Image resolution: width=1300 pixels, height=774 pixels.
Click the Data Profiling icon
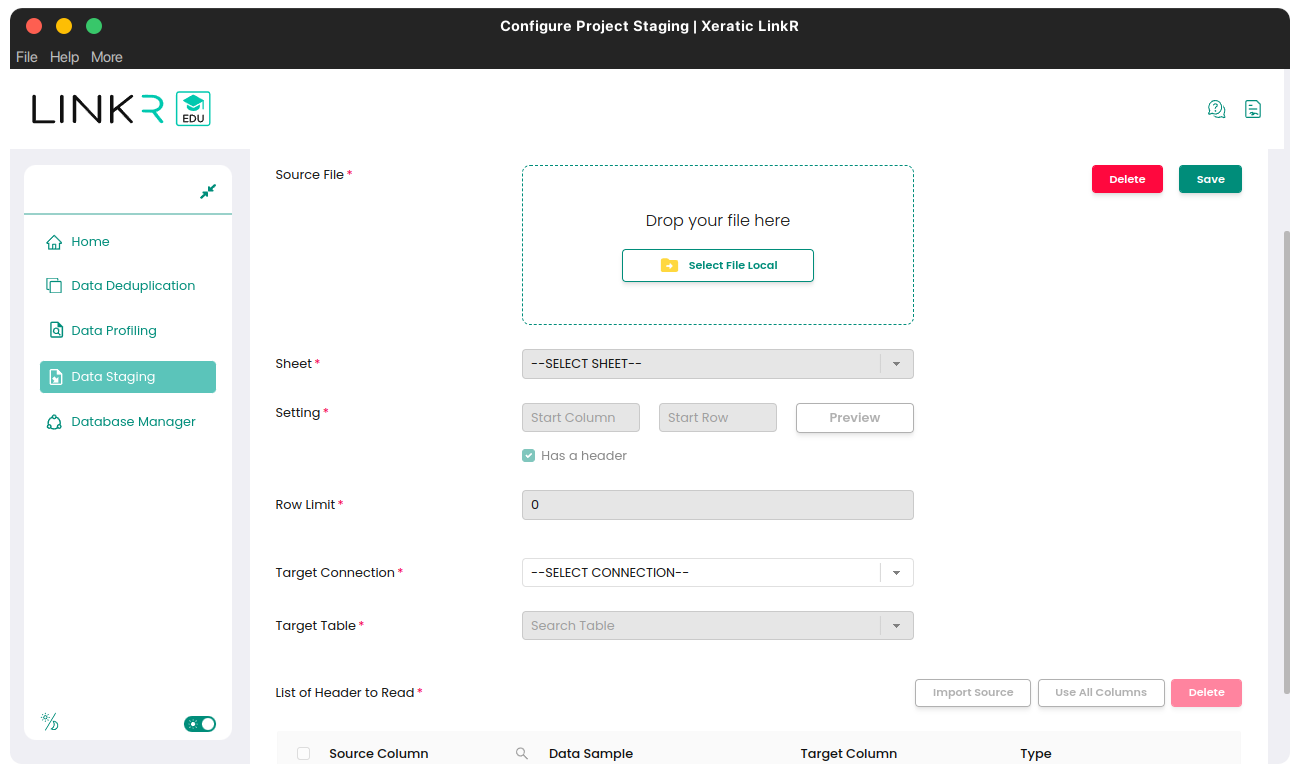[54, 331]
